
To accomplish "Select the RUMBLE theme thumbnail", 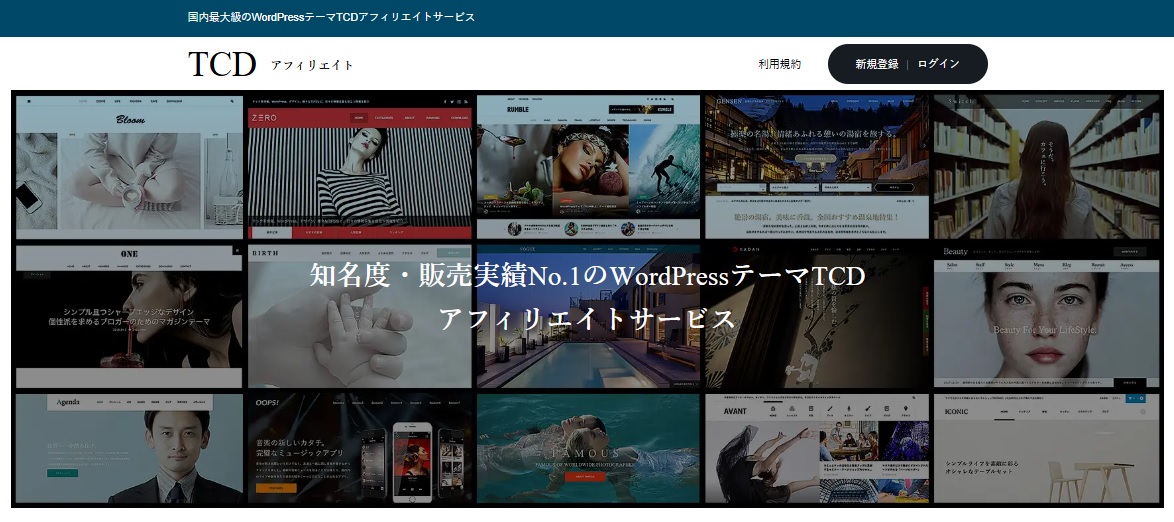I will 588,167.
